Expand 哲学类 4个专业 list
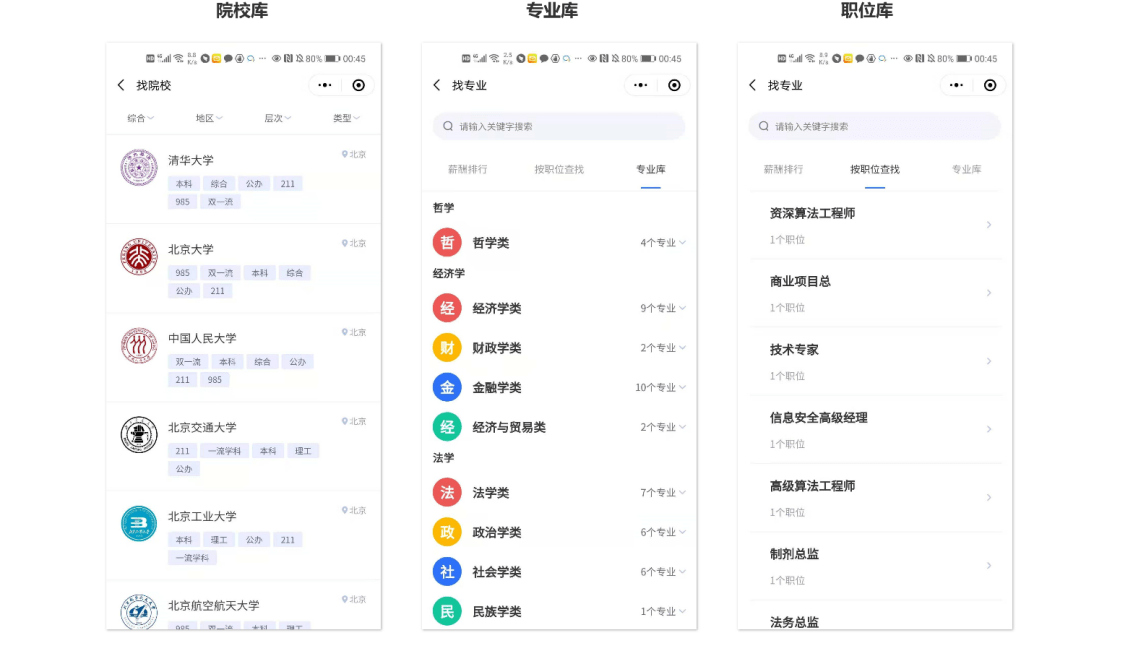Image resolution: width=1133 pixels, height=664 pixels. pos(663,243)
